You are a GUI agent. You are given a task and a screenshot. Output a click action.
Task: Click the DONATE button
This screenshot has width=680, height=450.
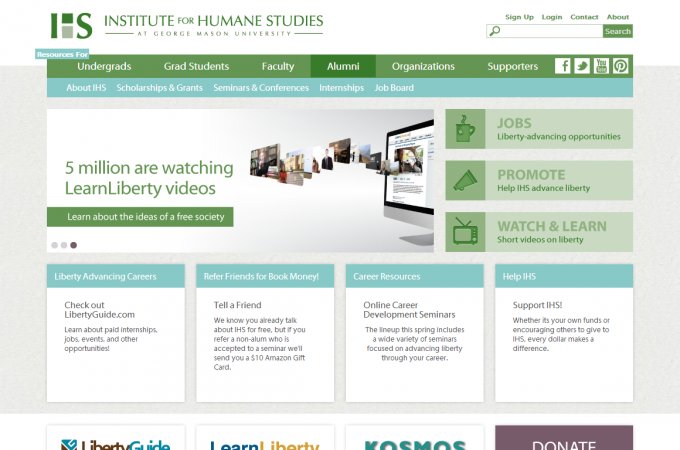(x=564, y=438)
